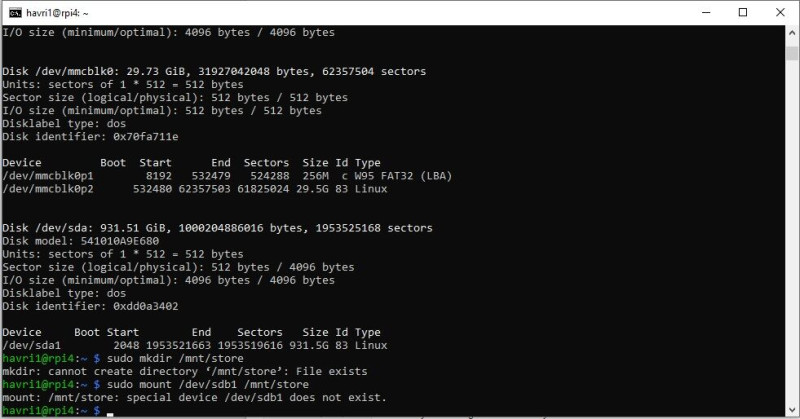800x419 pixels.
Task: Click 'Sector size (logical/physical): 512 bytes / 4096 bytes'
Action: (x=178, y=267)
